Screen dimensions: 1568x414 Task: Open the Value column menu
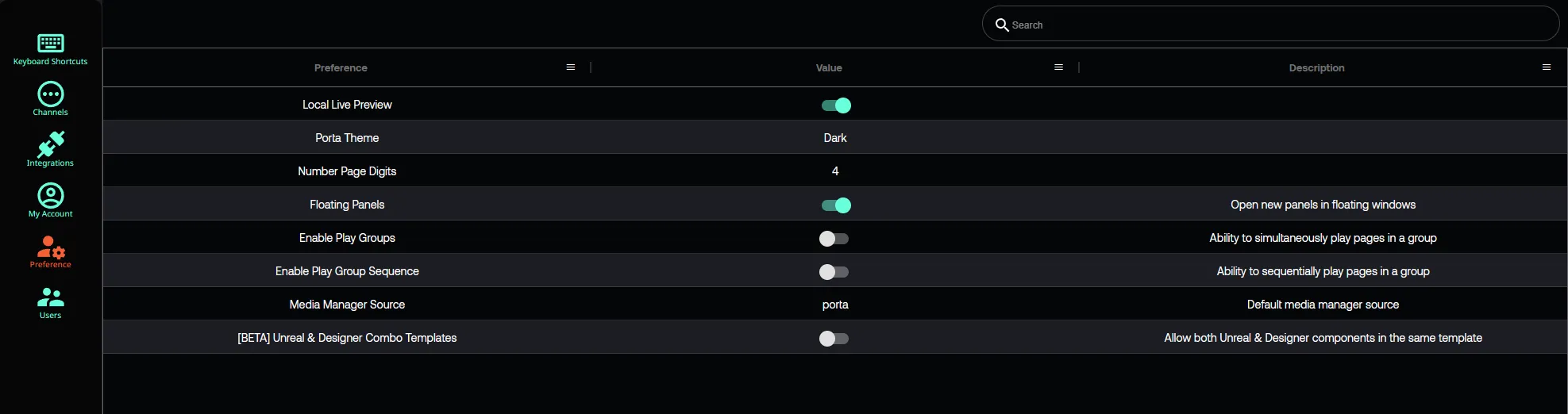click(1058, 67)
